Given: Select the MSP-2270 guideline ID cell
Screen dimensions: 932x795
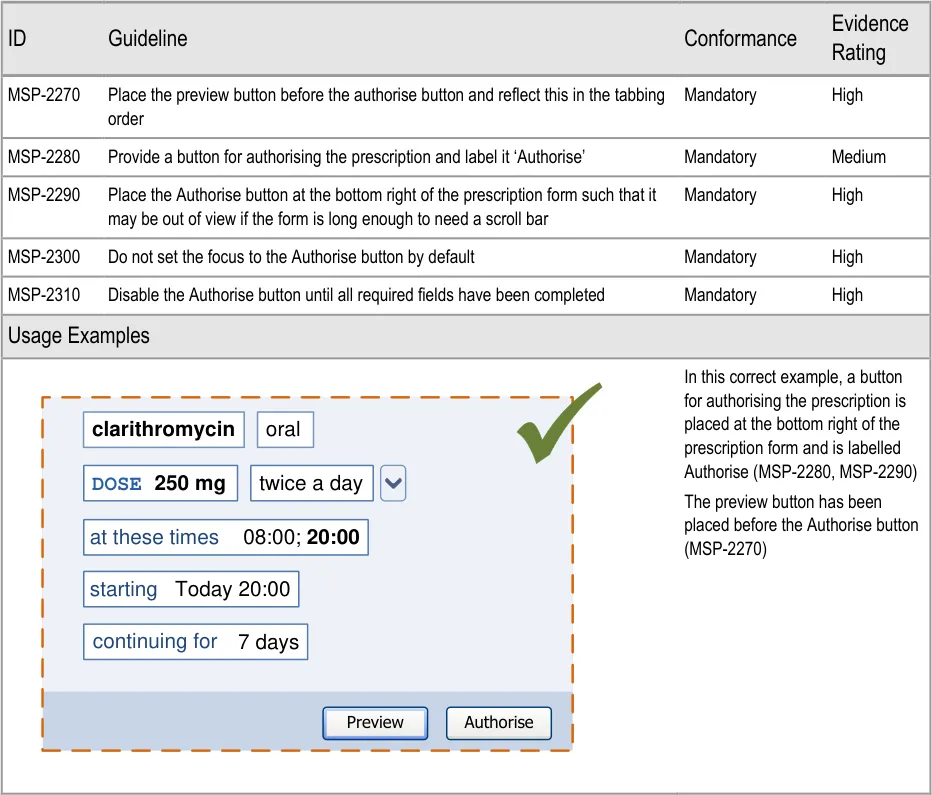Looking at the screenshot, I should point(44,96).
